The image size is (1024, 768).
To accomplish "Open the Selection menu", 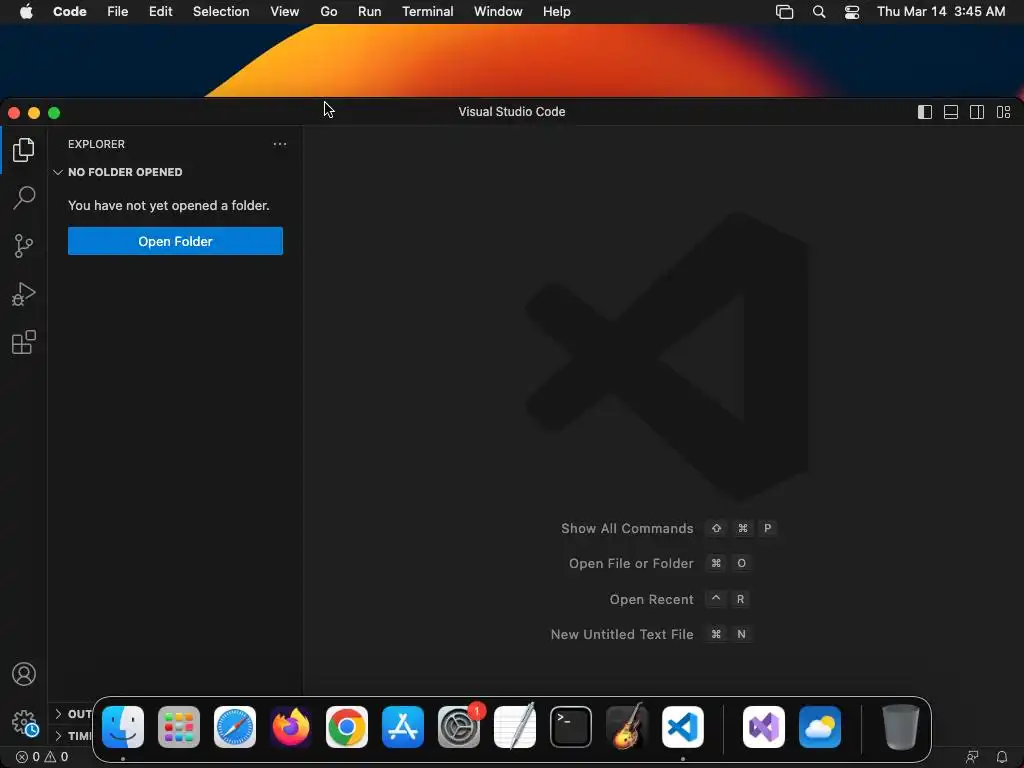I will (x=221, y=12).
